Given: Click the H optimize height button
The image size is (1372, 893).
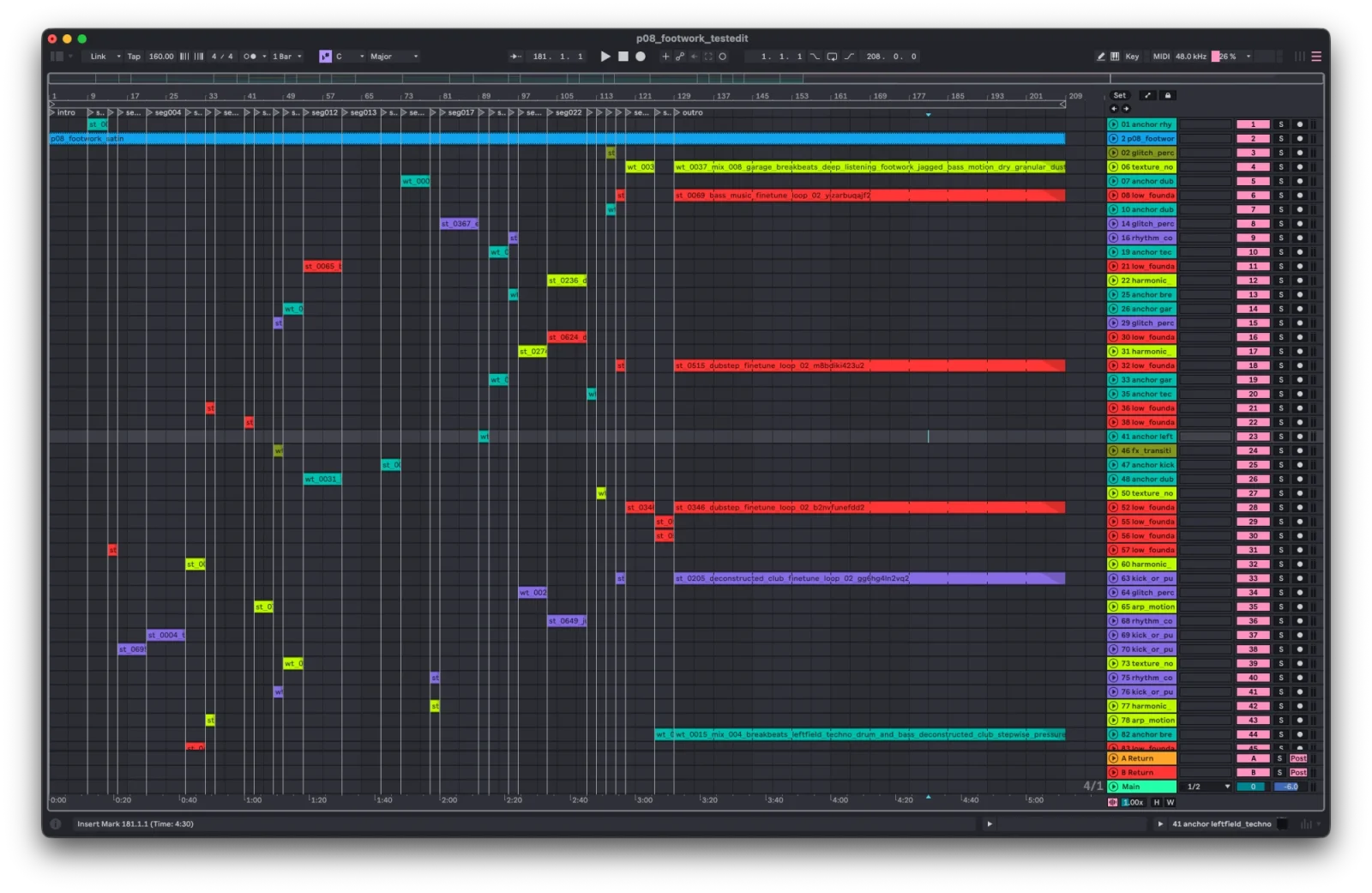Looking at the screenshot, I should tap(1157, 803).
